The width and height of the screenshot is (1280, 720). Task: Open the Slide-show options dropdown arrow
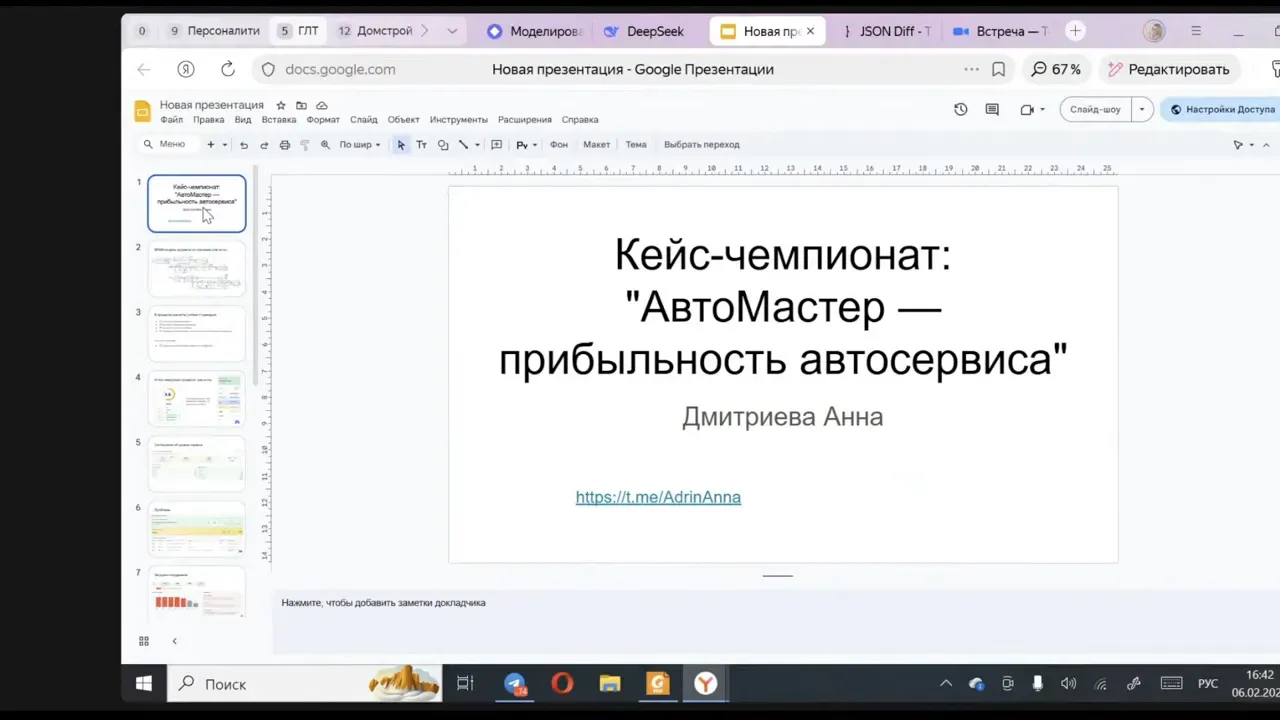coord(1141,109)
